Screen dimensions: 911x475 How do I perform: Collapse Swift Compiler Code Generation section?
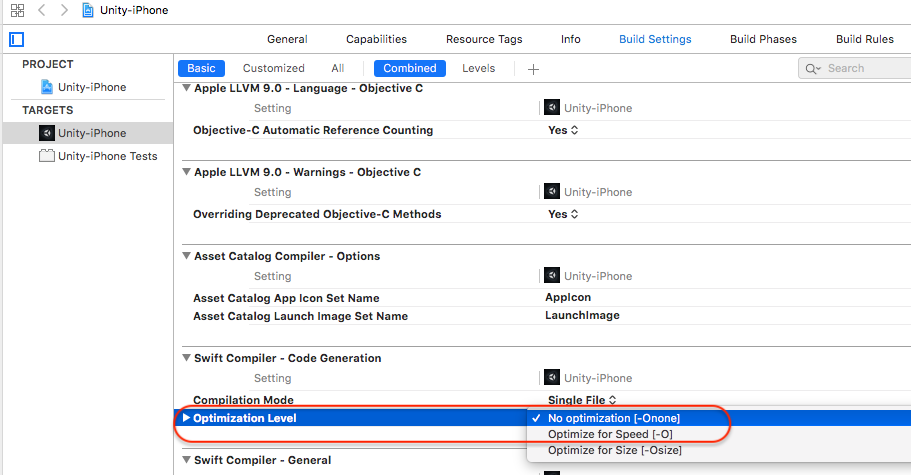click(x=186, y=358)
